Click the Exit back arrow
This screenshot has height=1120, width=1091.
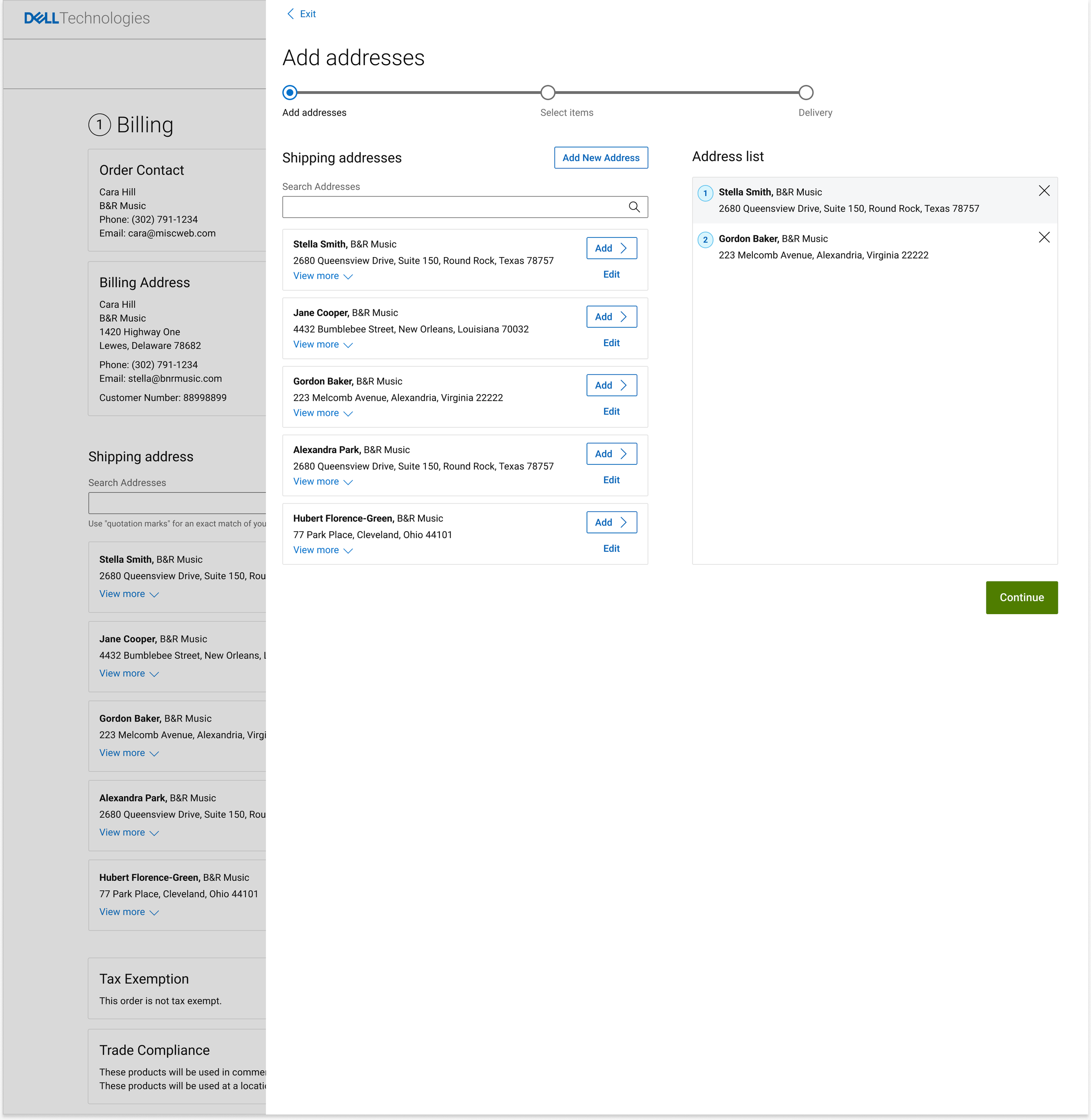(x=291, y=14)
